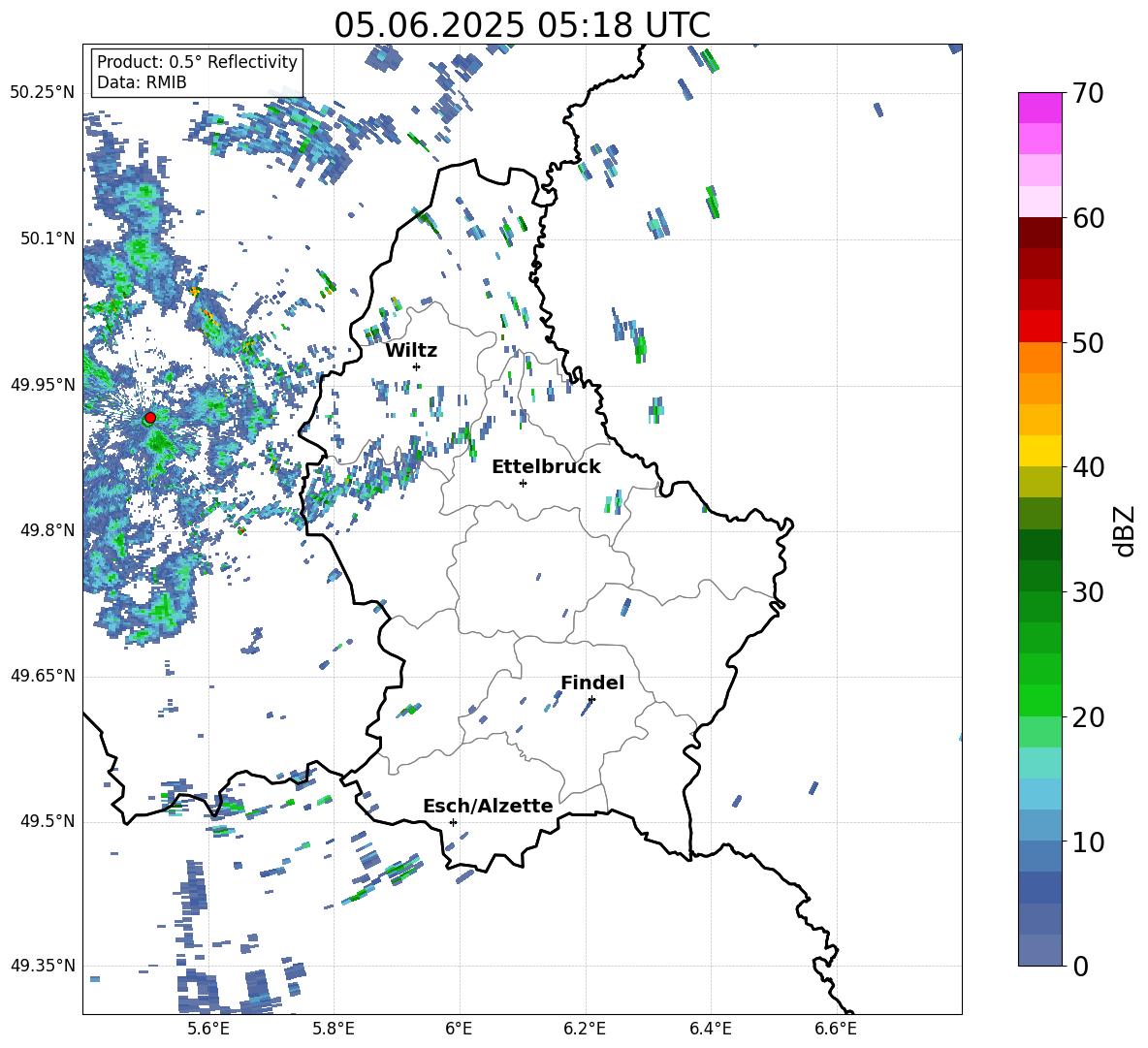Click the 50.1°N latitude label
1148x1048 pixels.
coord(48,239)
